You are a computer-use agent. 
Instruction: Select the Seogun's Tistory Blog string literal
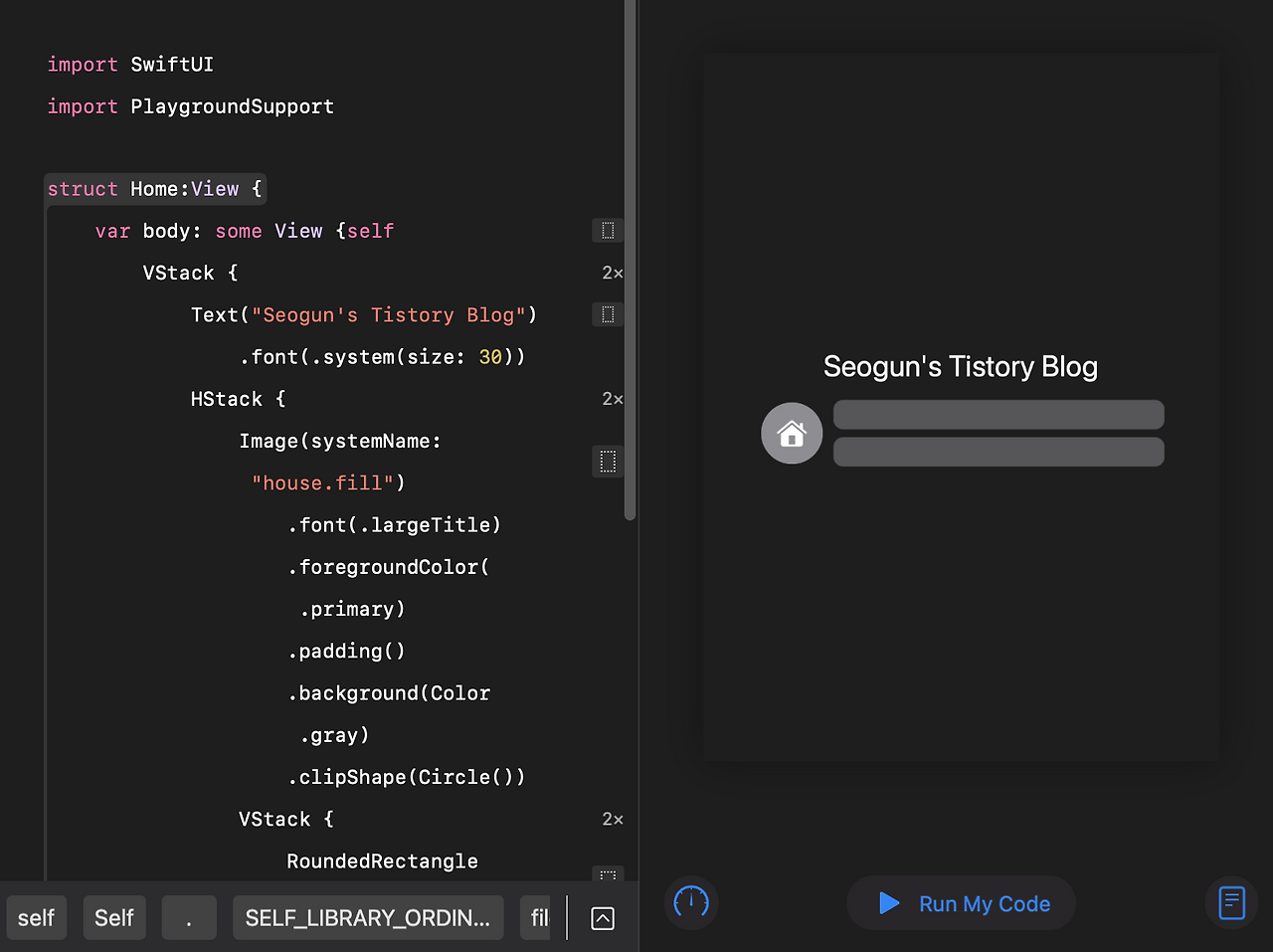coord(390,314)
